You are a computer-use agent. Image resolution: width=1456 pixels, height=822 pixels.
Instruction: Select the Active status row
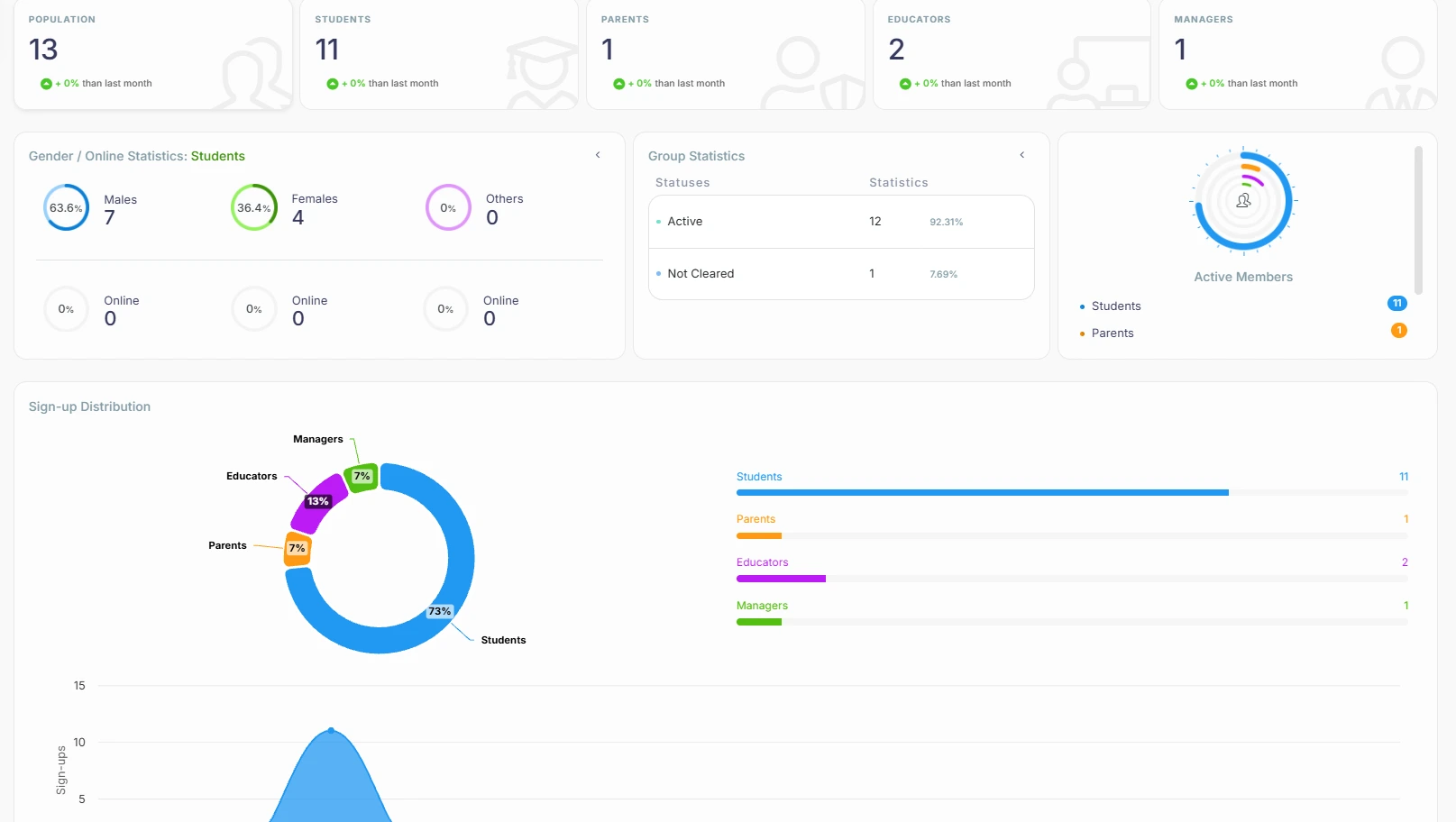point(841,222)
